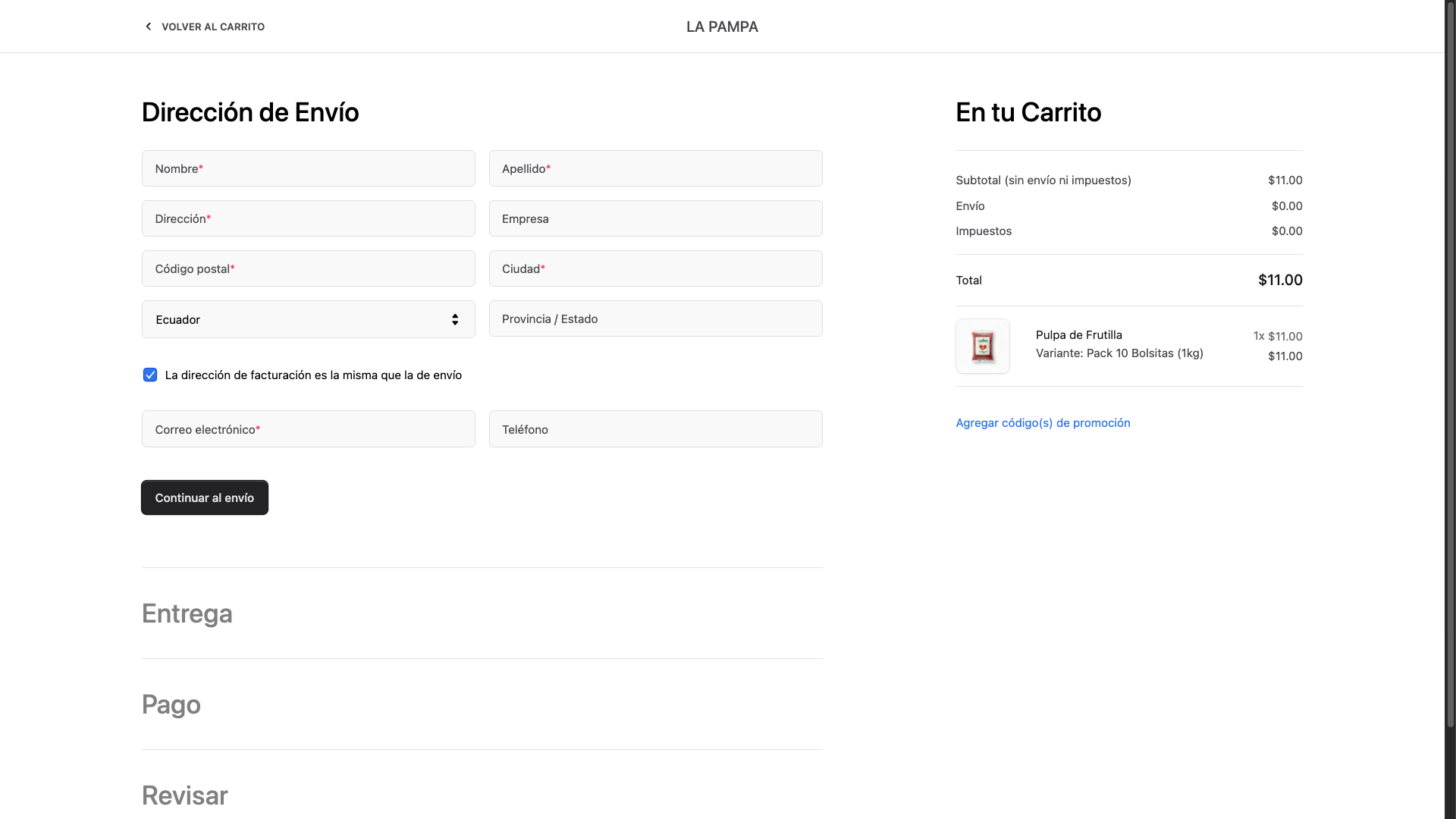
Task: Select 'VOLVER AL CARRITO' navigation link
Action: click(213, 27)
